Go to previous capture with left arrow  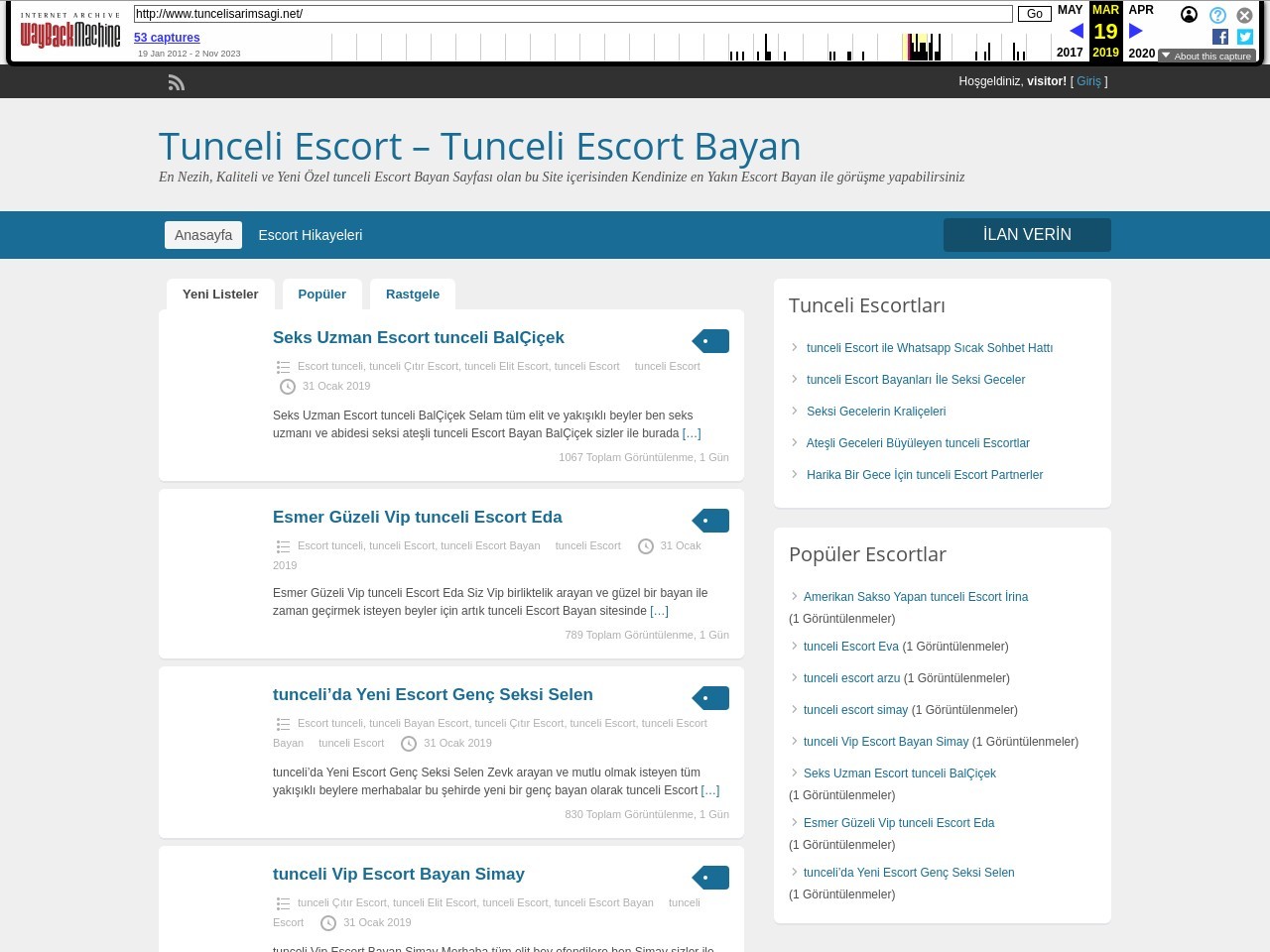[x=1077, y=32]
